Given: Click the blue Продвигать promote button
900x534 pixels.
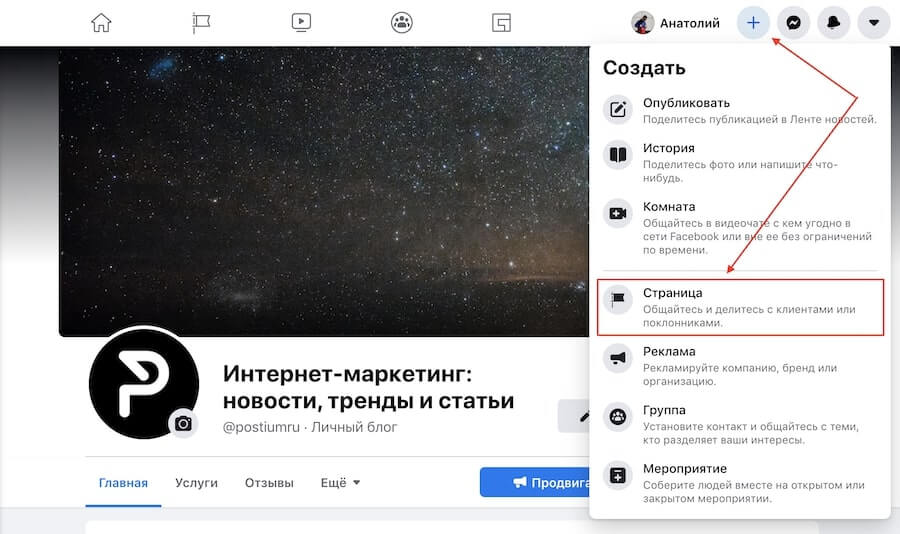Looking at the screenshot, I should [534, 482].
